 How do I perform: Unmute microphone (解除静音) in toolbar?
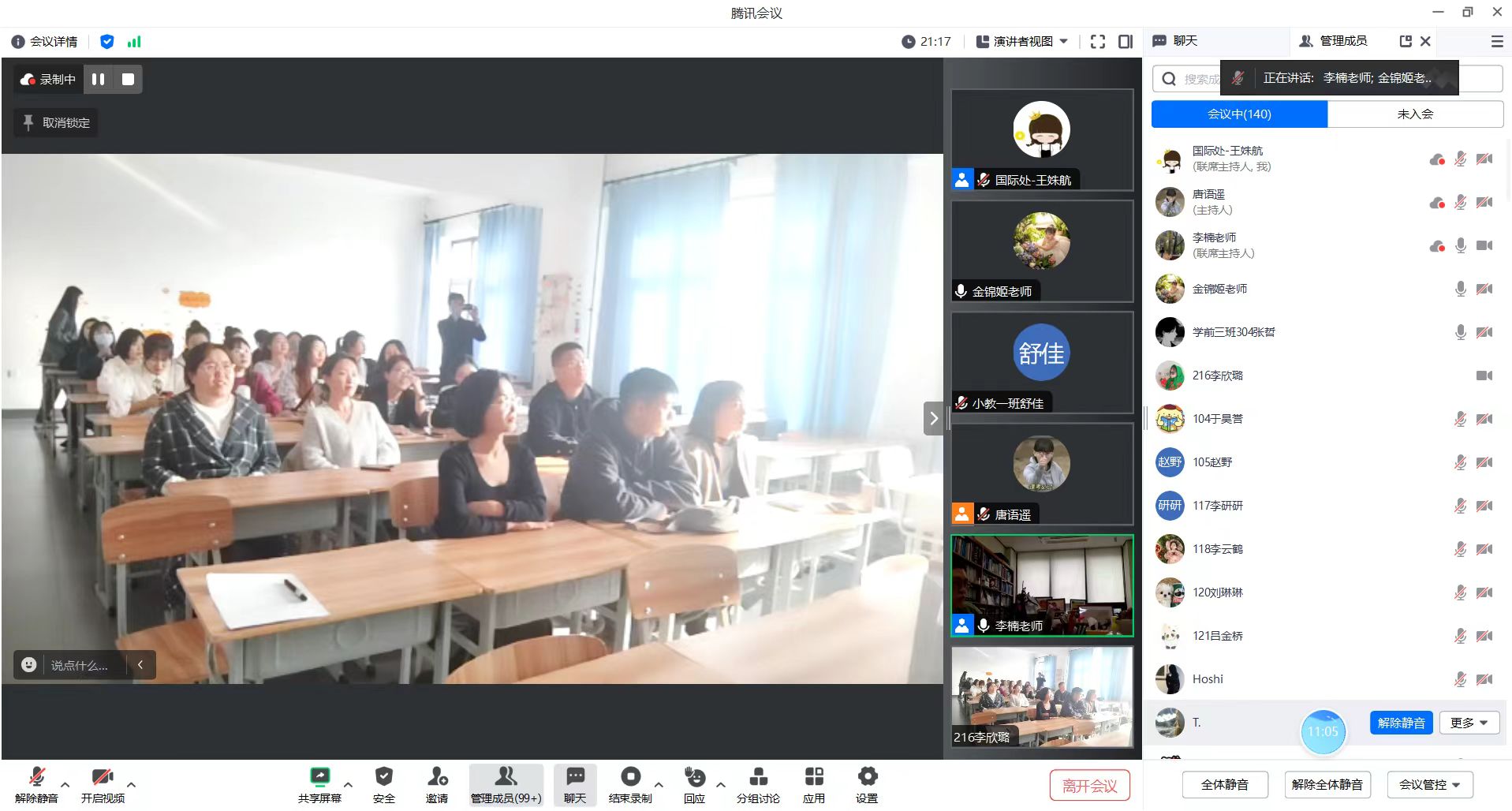pyautogui.click(x=36, y=777)
